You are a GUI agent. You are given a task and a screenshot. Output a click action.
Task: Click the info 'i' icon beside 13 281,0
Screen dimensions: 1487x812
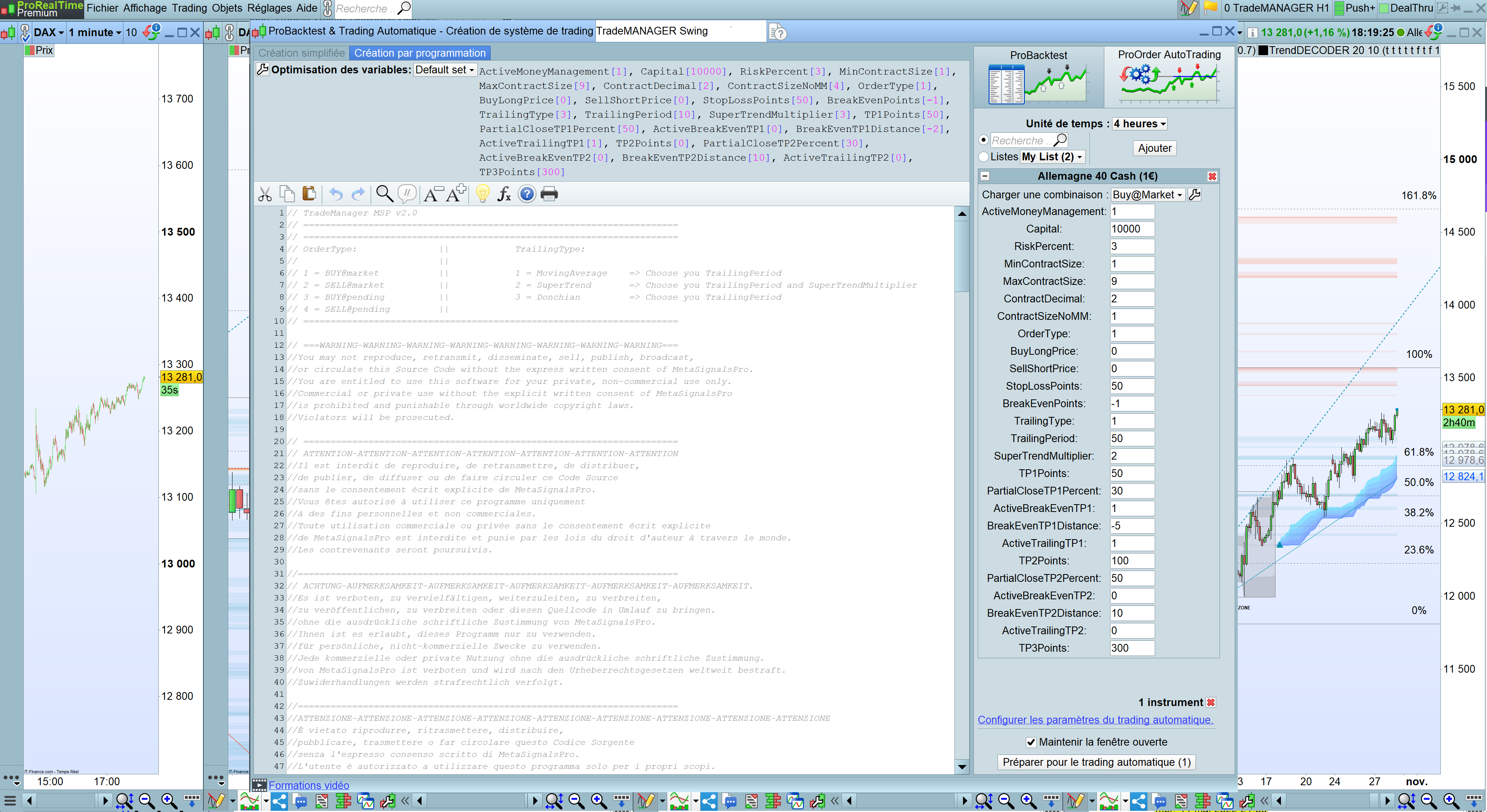point(1252,33)
